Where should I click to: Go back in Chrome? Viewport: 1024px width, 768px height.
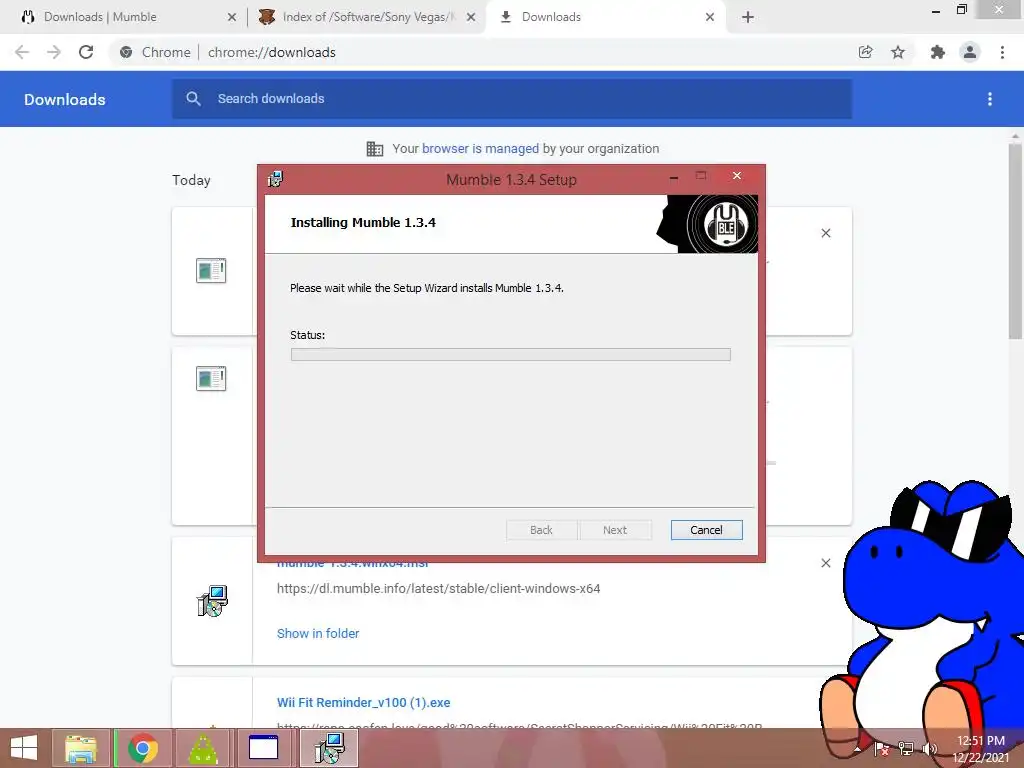(x=22, y=52)
